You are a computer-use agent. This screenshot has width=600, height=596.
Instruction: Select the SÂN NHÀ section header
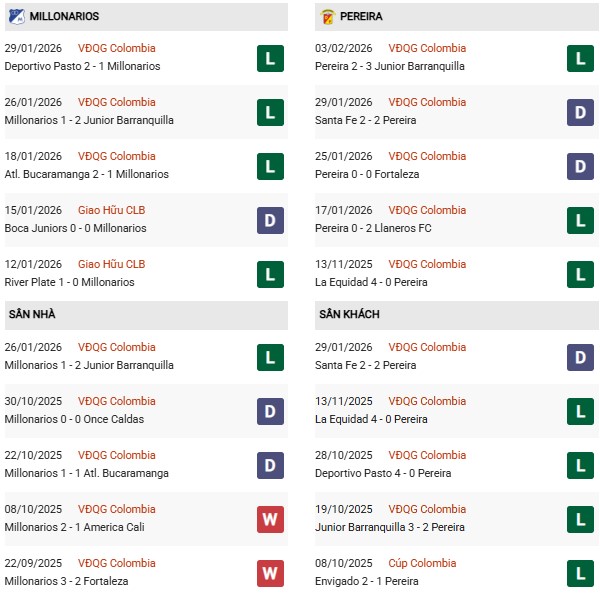(32, 315)
